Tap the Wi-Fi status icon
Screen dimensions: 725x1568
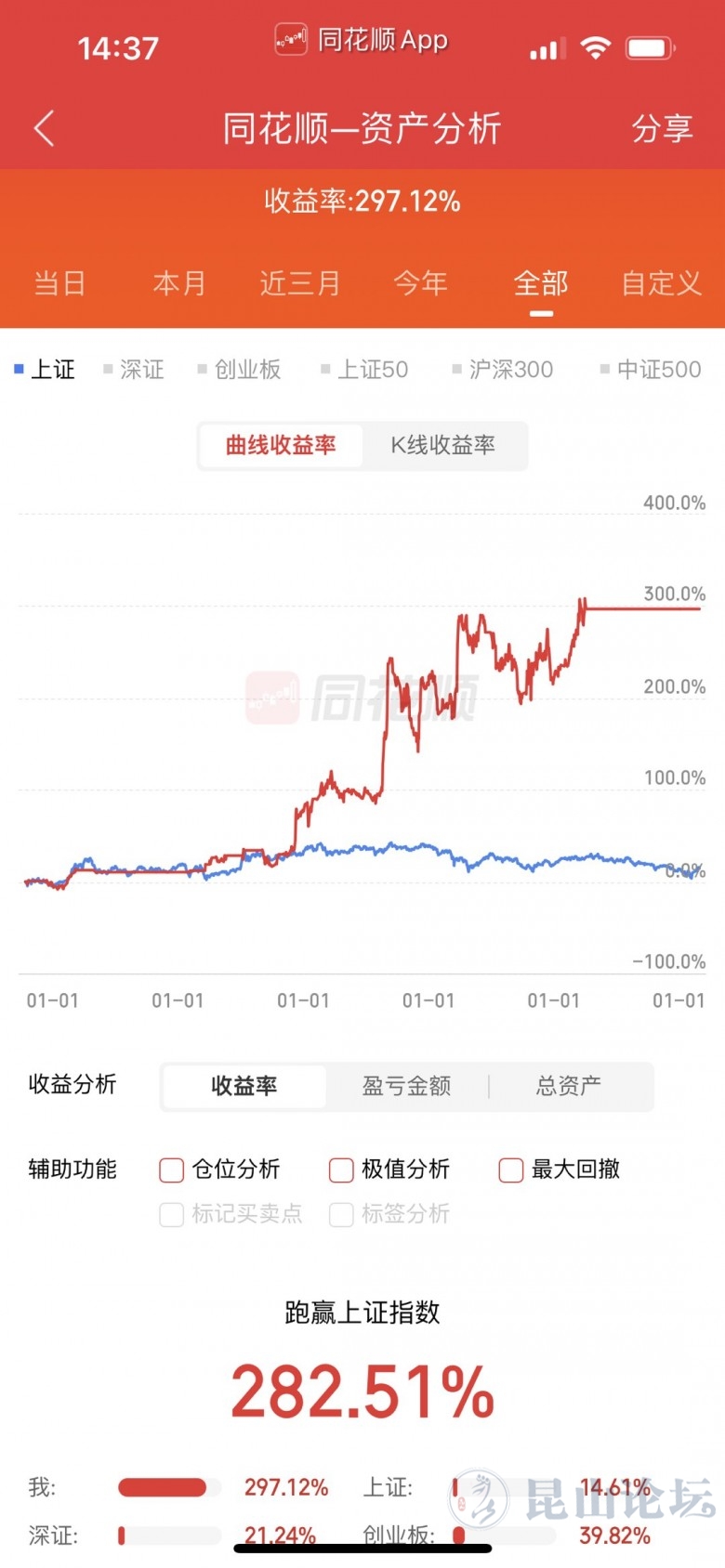point(595,47)
